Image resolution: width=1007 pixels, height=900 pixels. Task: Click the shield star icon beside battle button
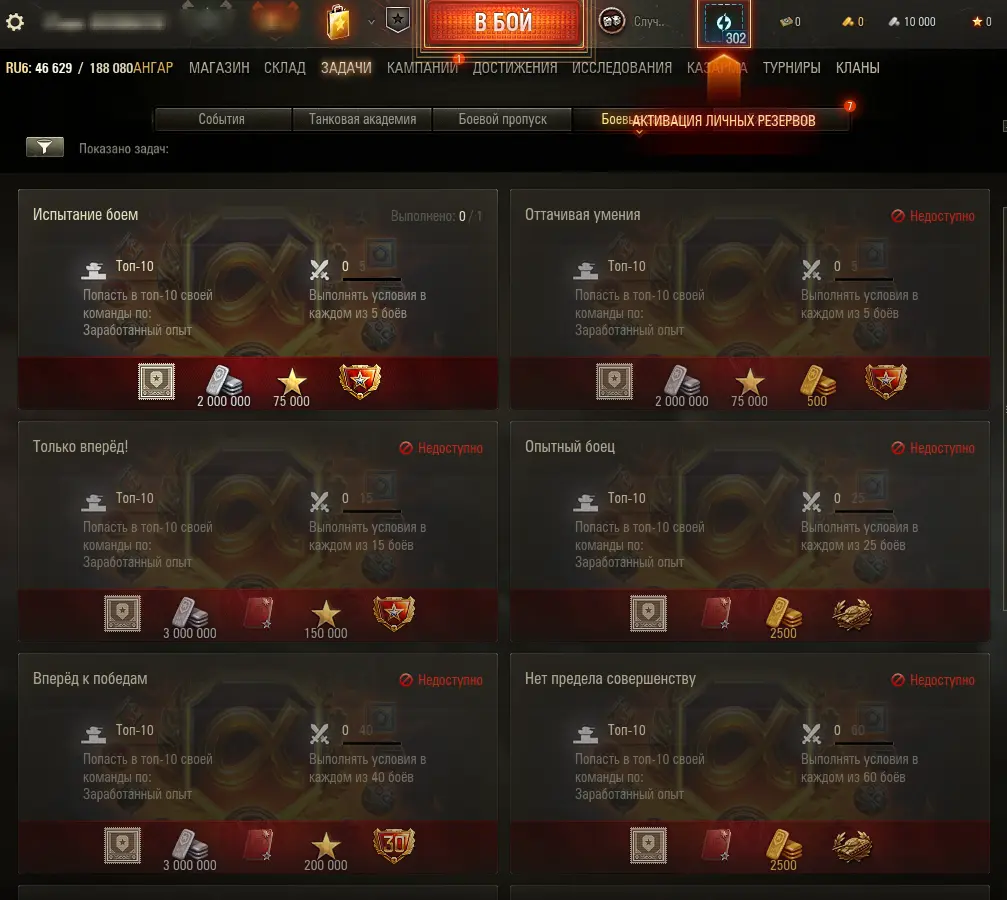398,20
